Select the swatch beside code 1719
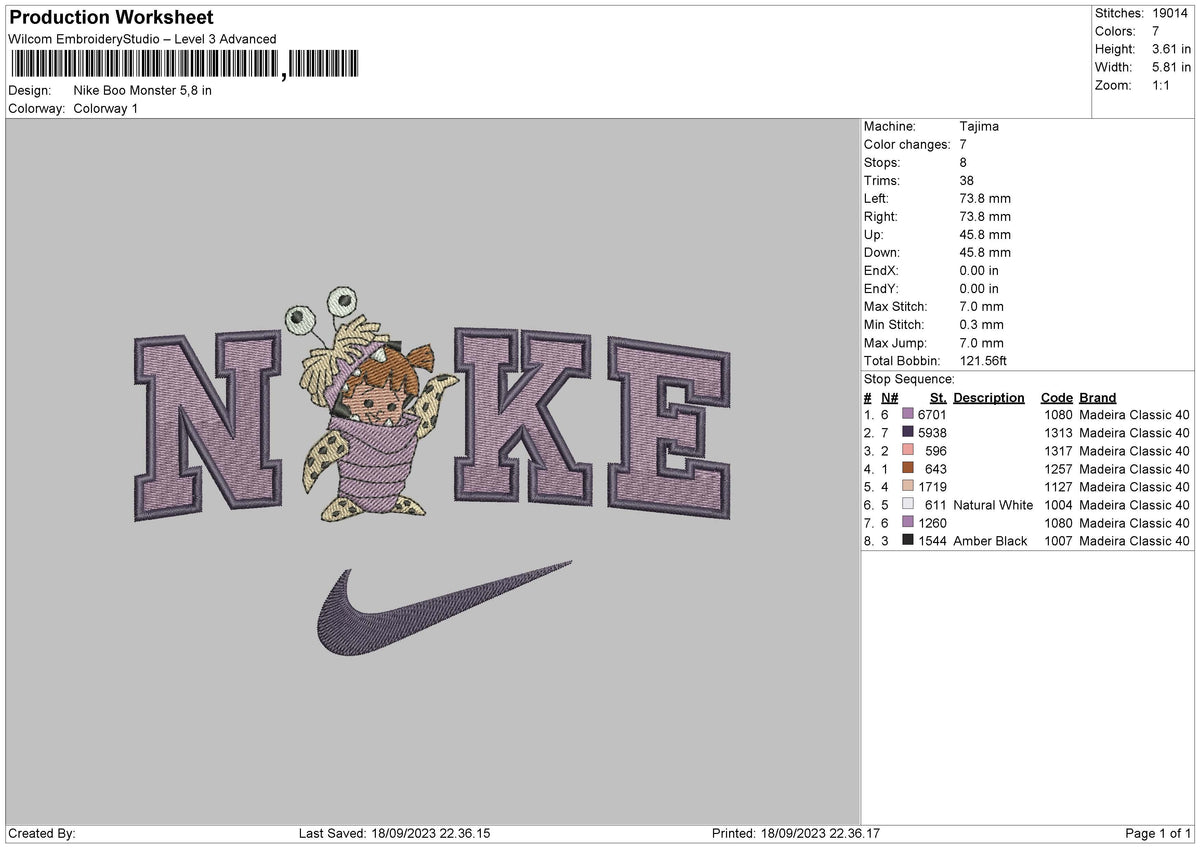Viewport: 1200px width, 848px height. pos(906,487)
